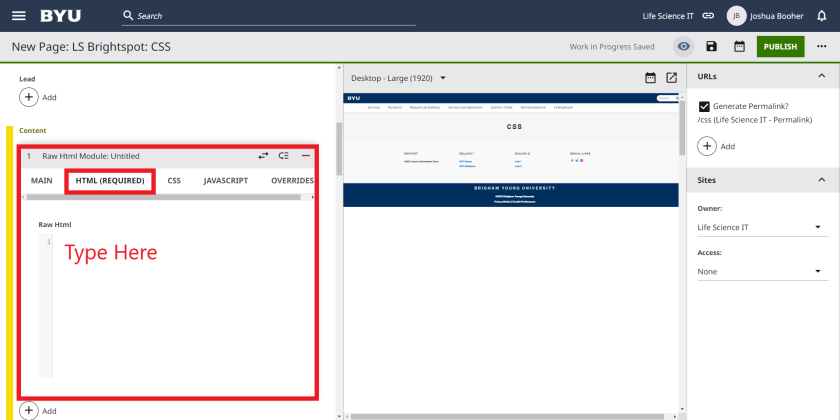Open preview in new window icon
The width and height of the screenshot is (840, 420).
click(671, 78)
